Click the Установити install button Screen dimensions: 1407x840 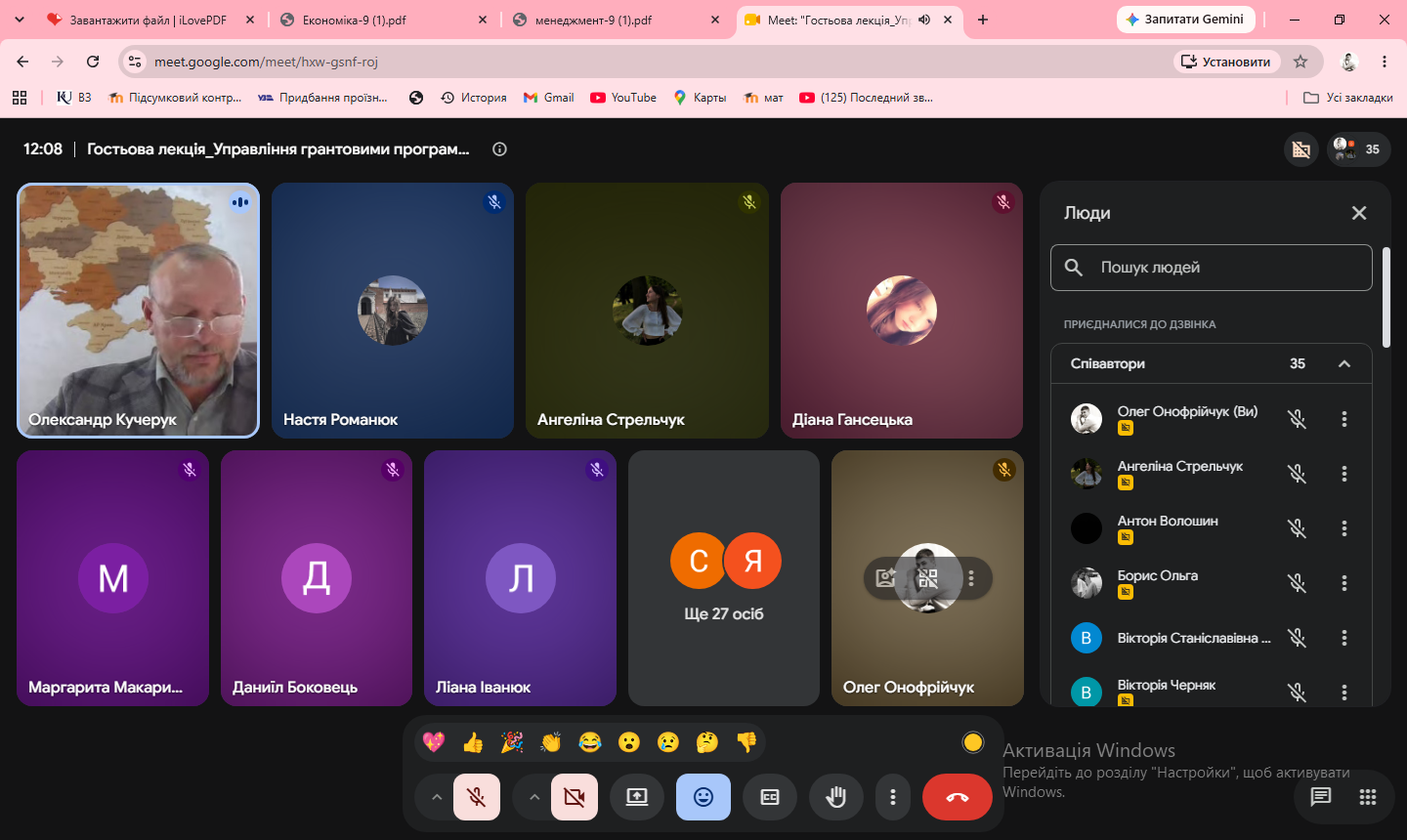point(1226,62)
